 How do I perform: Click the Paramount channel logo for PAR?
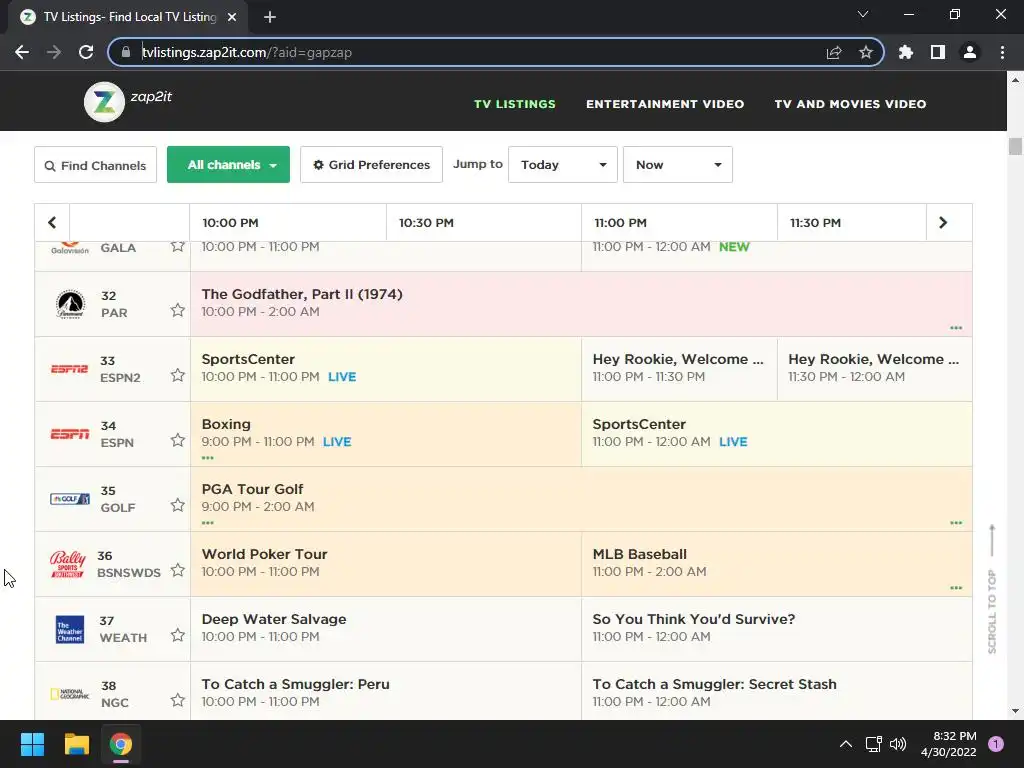click(x=70, y=304)
